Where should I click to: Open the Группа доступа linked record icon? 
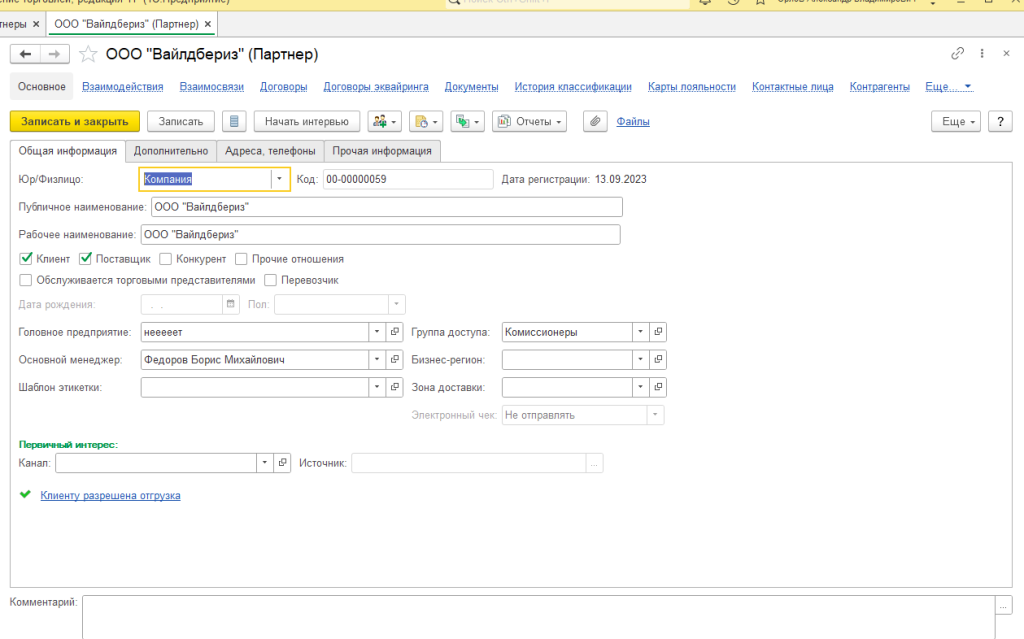tap(658, 332)
